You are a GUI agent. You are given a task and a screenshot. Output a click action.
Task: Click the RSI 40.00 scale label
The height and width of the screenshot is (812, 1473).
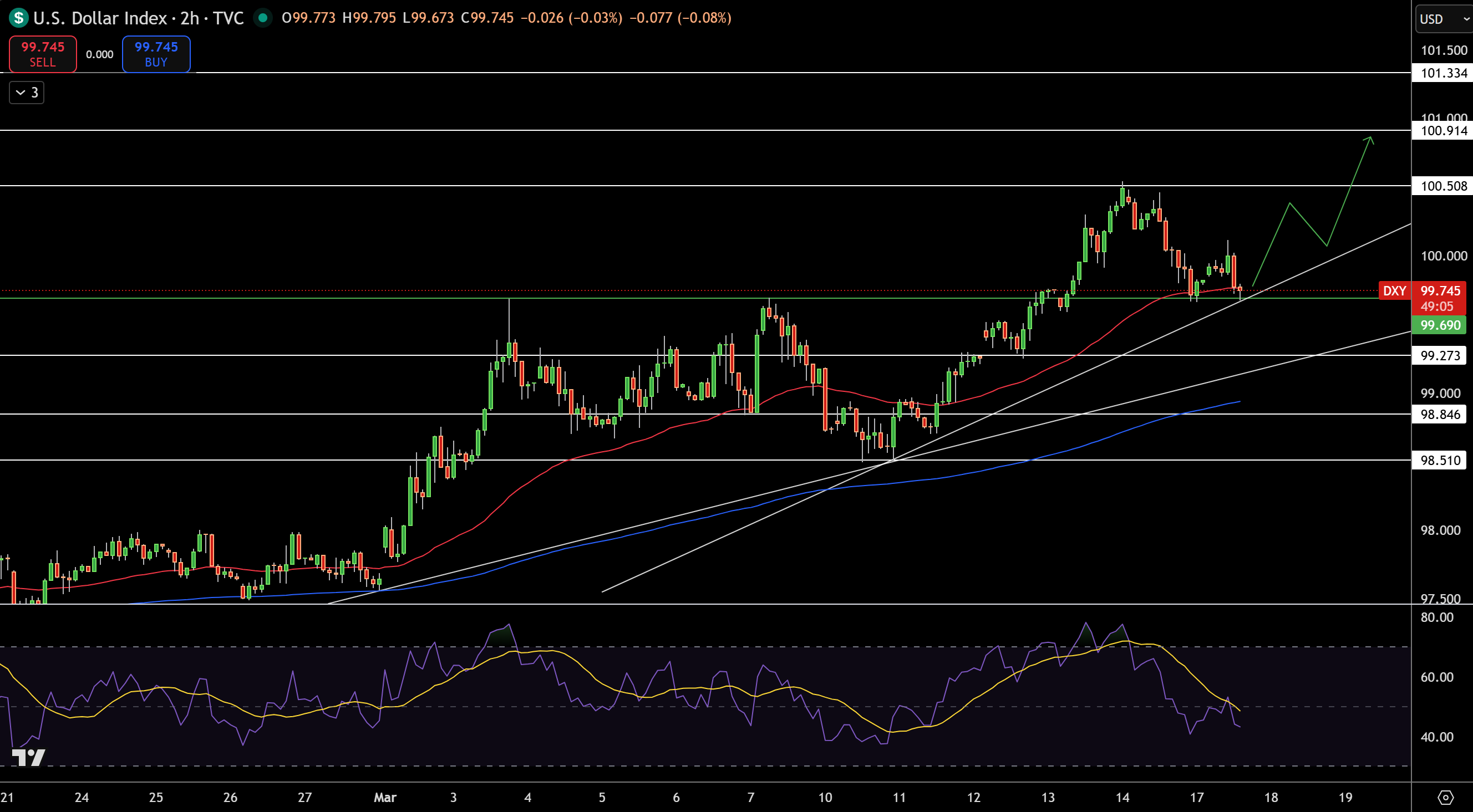[1436, 737]
